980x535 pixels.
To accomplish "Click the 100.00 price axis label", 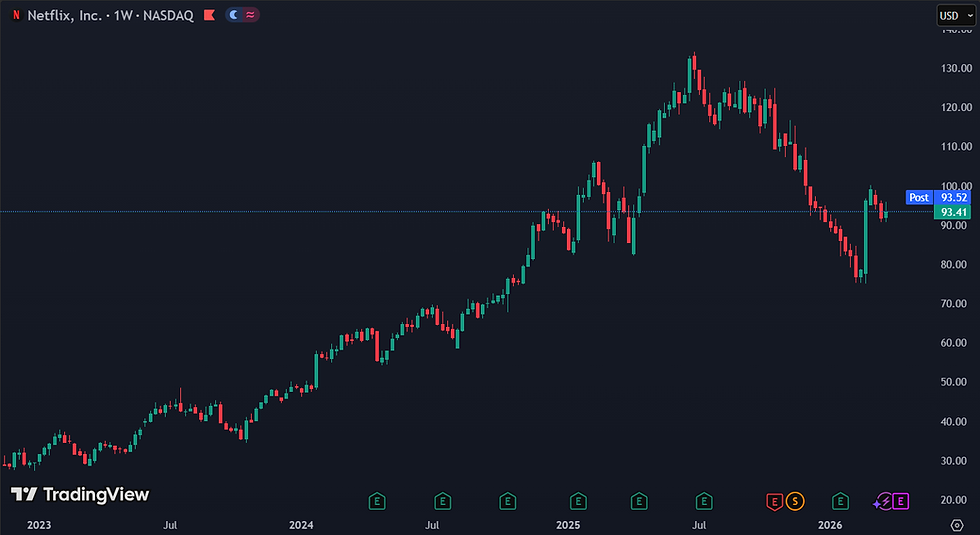I will [957, 186].
